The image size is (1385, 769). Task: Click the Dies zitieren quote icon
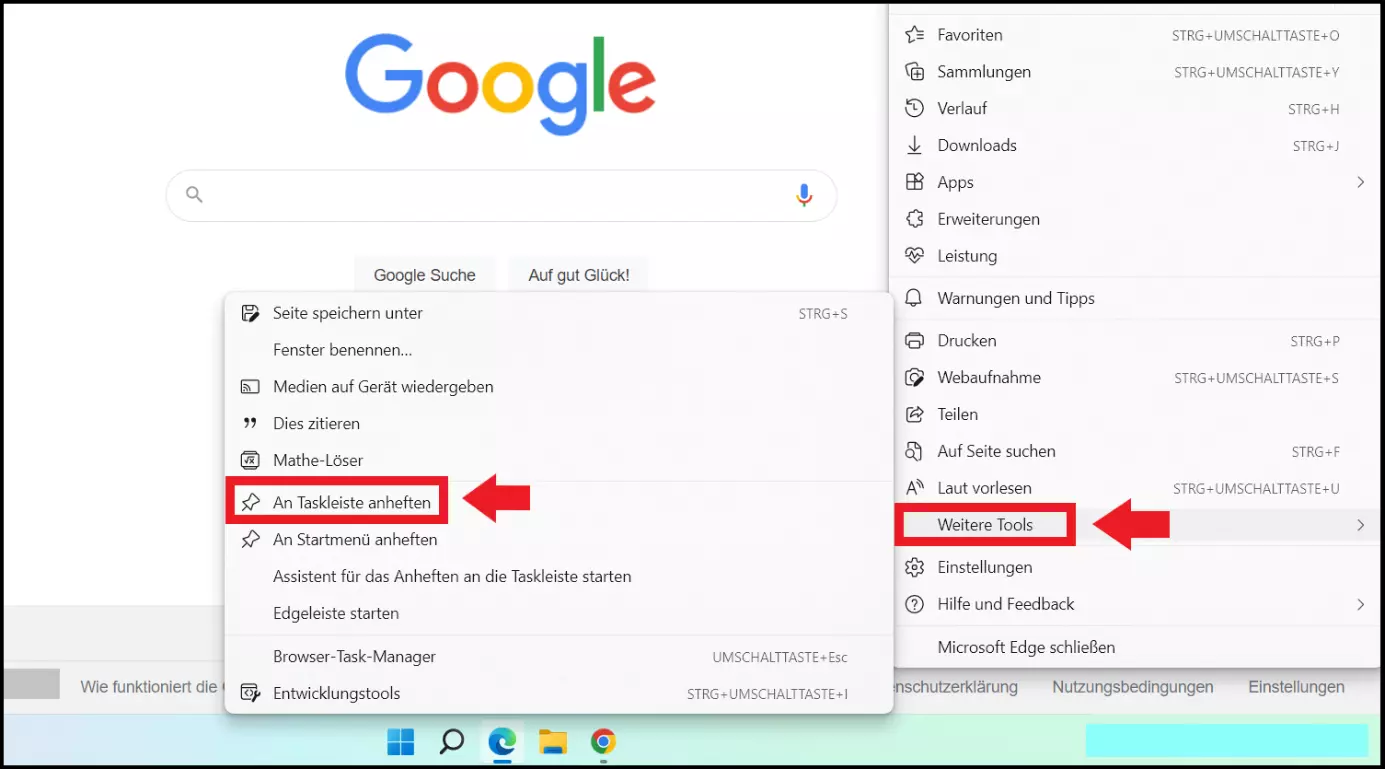250,424
